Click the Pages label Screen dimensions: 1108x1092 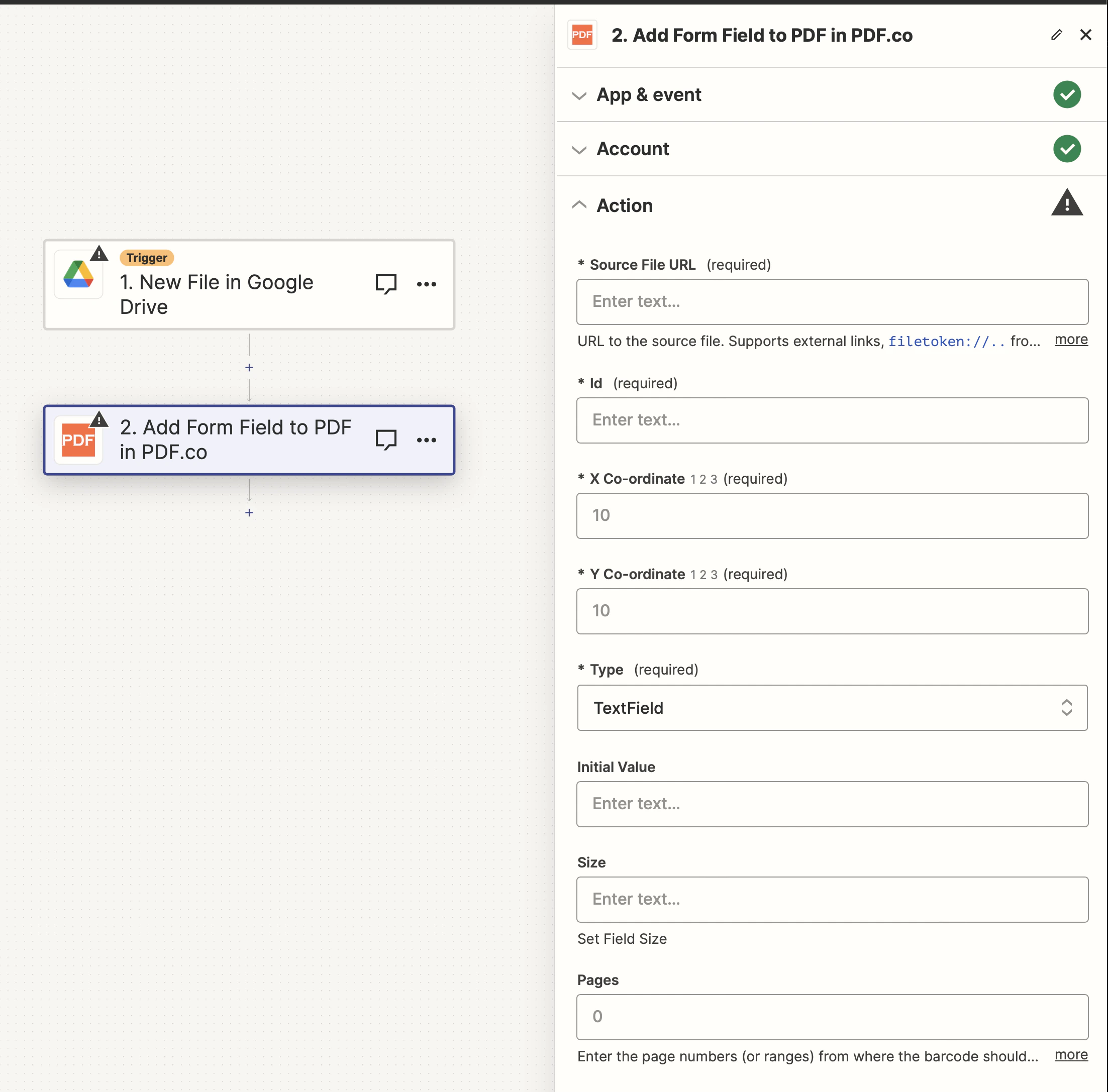click(x=597, y=980)
